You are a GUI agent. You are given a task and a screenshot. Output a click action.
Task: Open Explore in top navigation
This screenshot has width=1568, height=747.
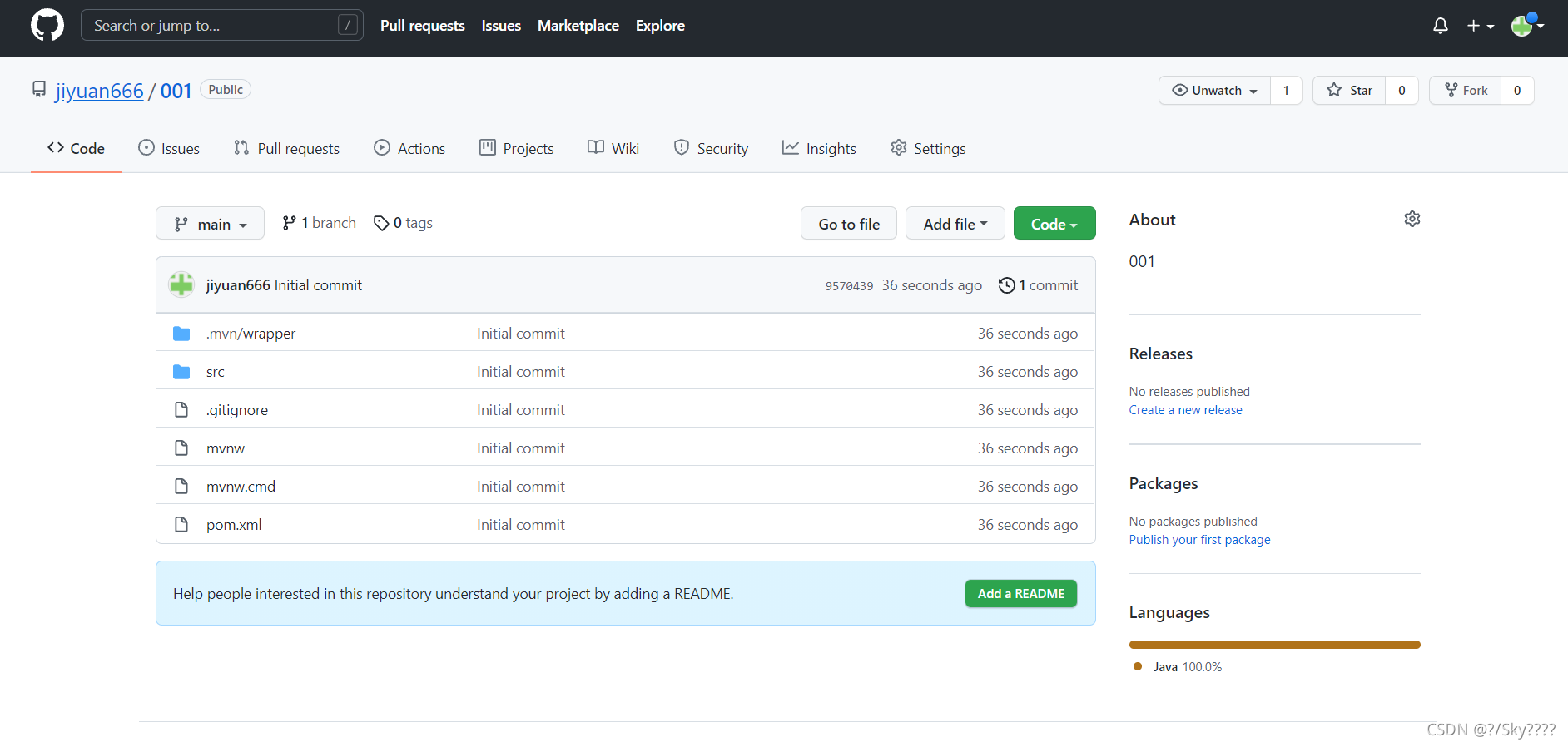(660, 26)
